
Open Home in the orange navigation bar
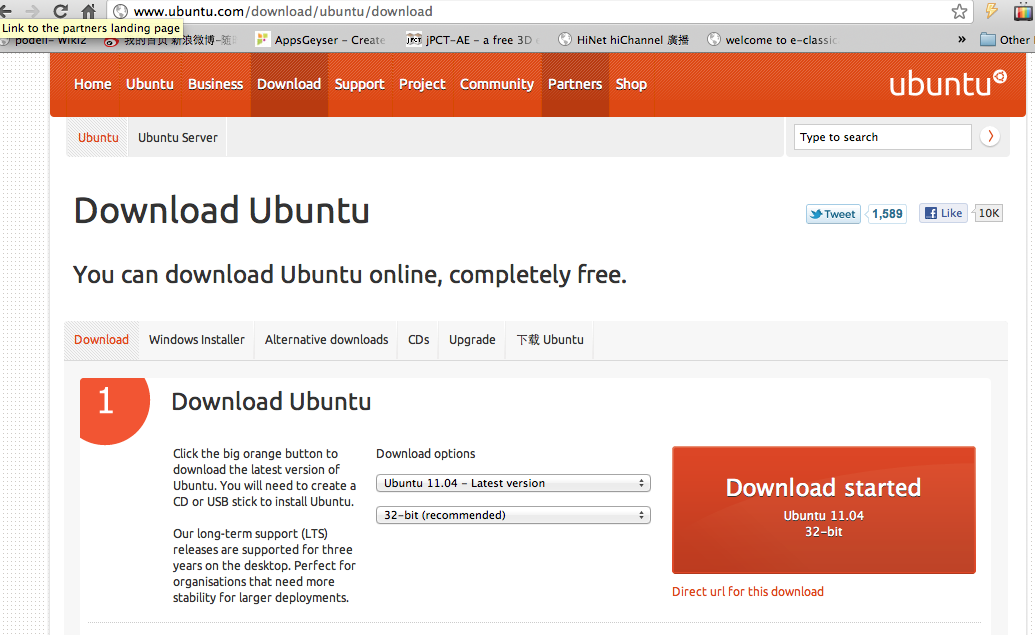tap(92, 84)
